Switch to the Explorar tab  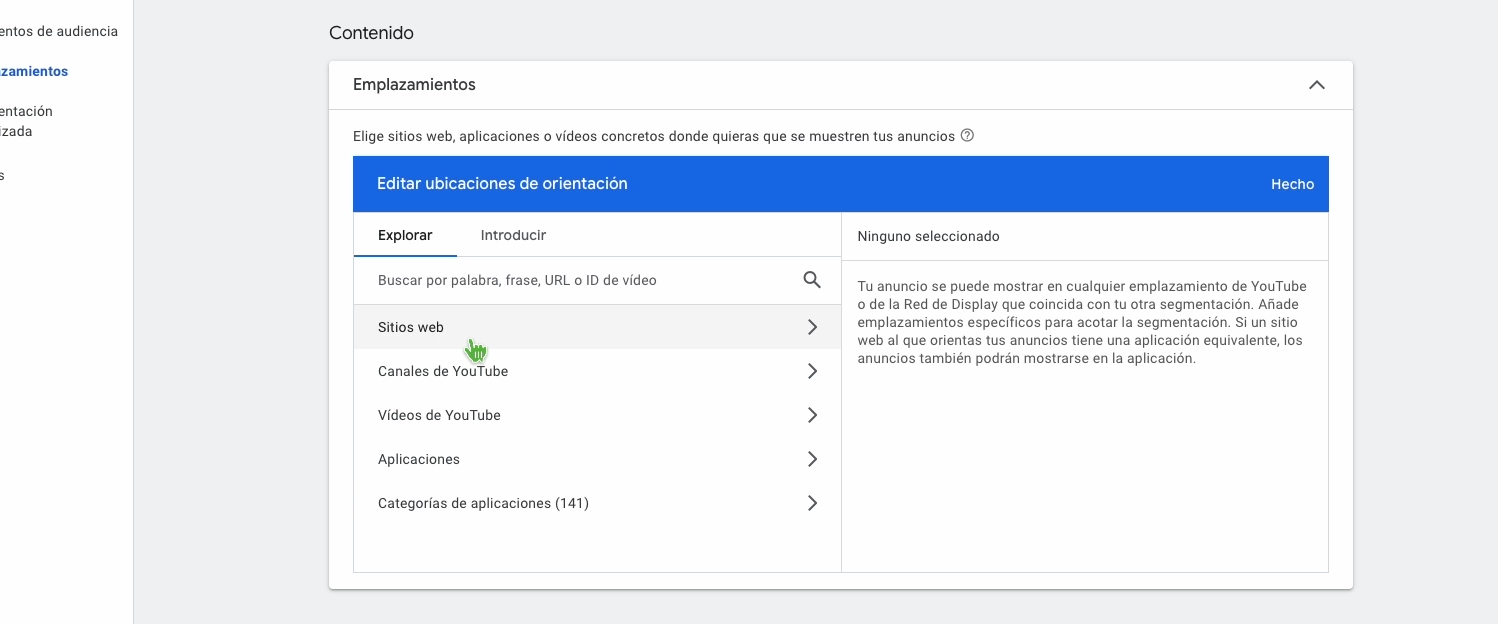click(405, 235)
